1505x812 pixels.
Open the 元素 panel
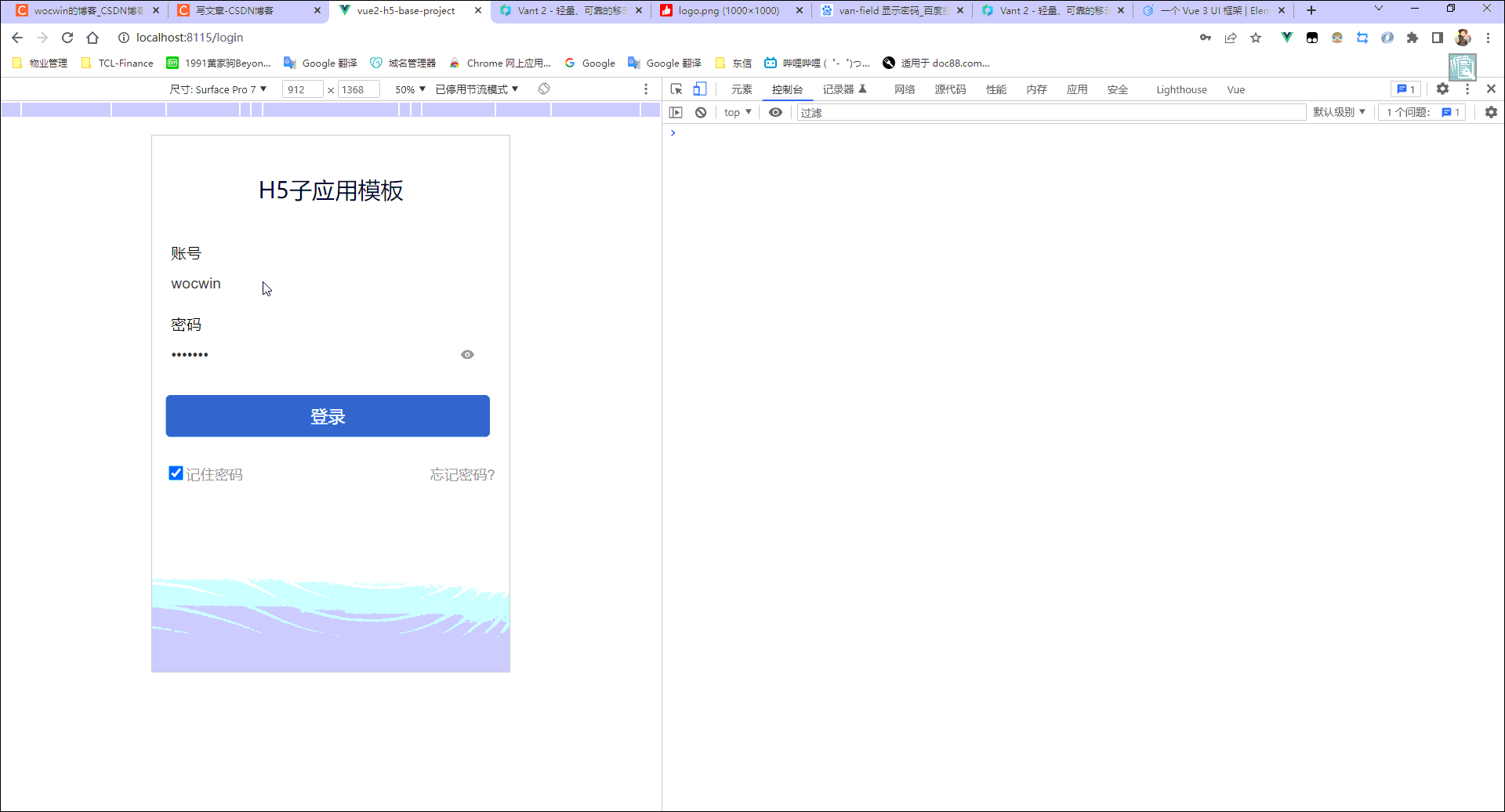tap(741, 89)
